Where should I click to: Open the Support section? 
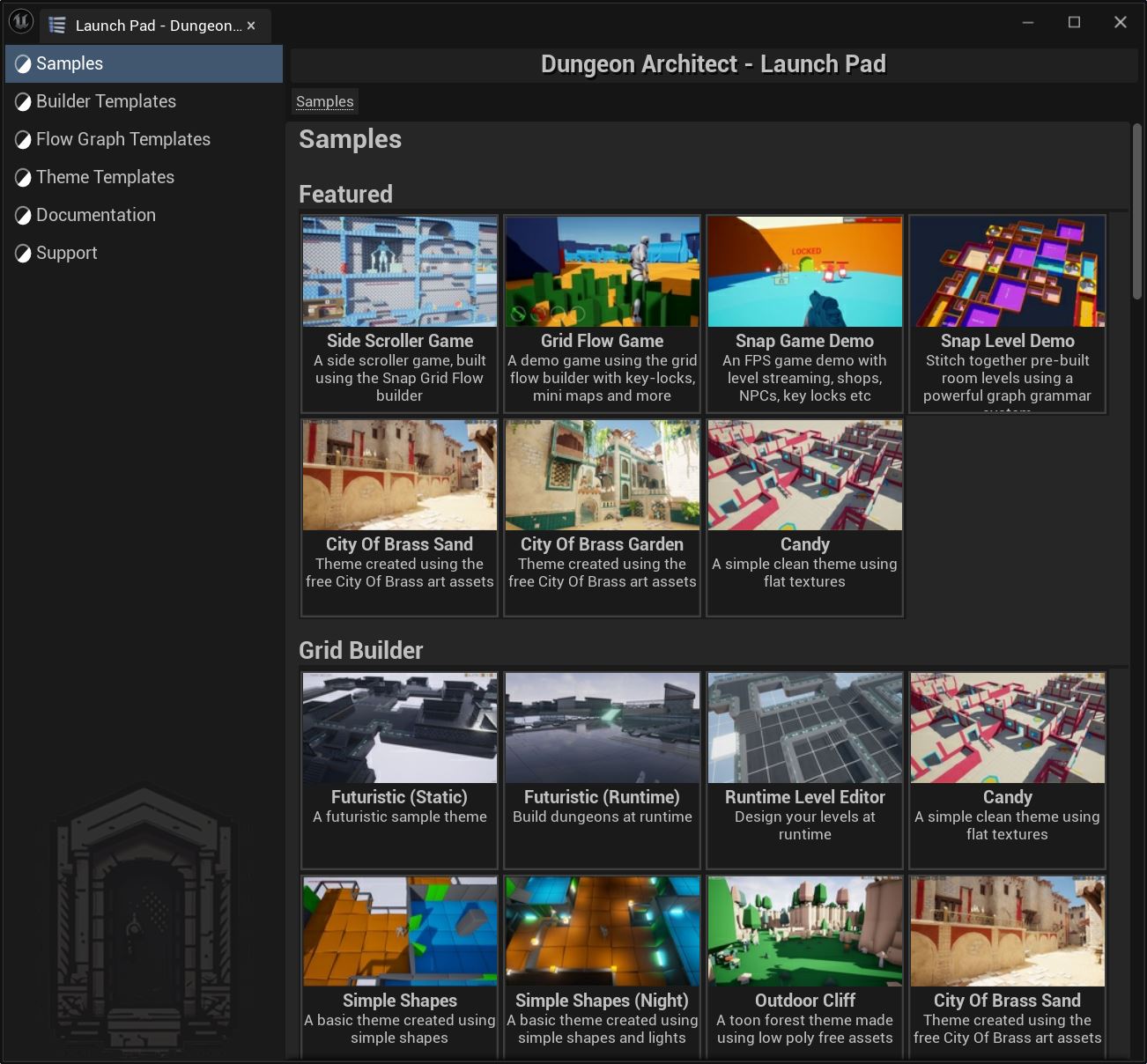click(144, 253)
